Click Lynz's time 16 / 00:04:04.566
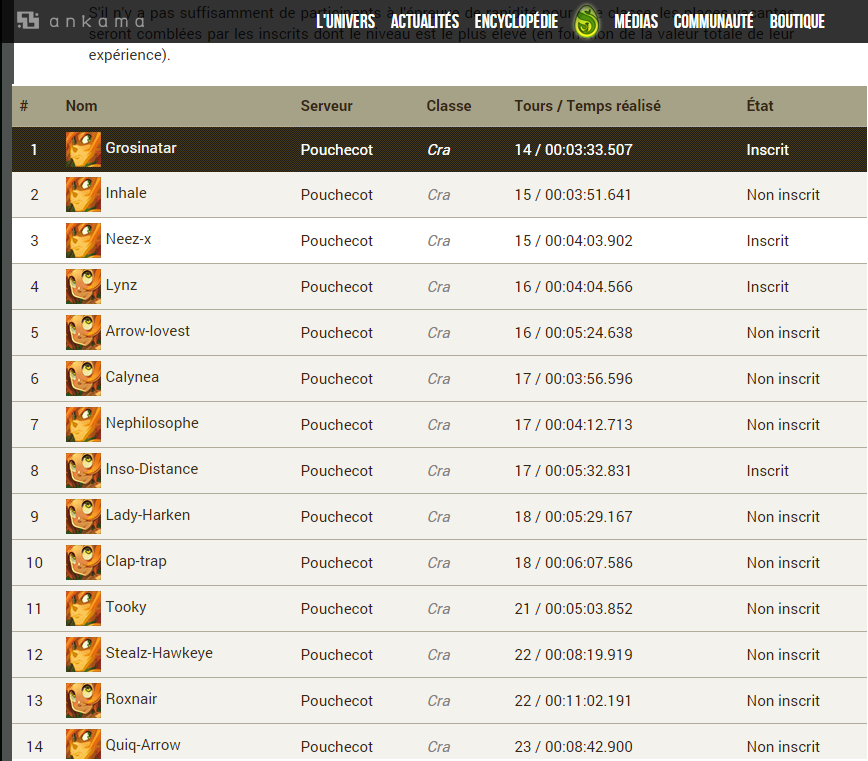This screenshot has height=761, width=868. coord(574,287)
